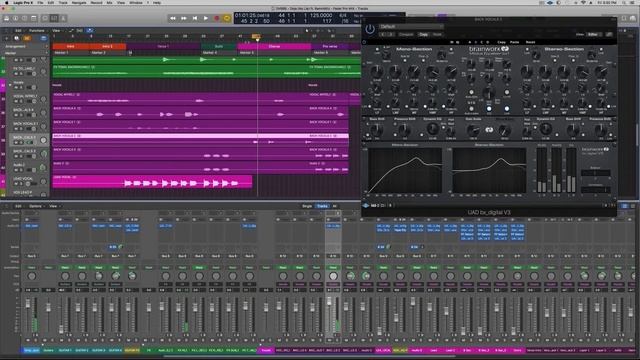640x360 pixels.
Task: Click the center link icon between the sections
Action: pyautogui.click(x=489, y=130)
